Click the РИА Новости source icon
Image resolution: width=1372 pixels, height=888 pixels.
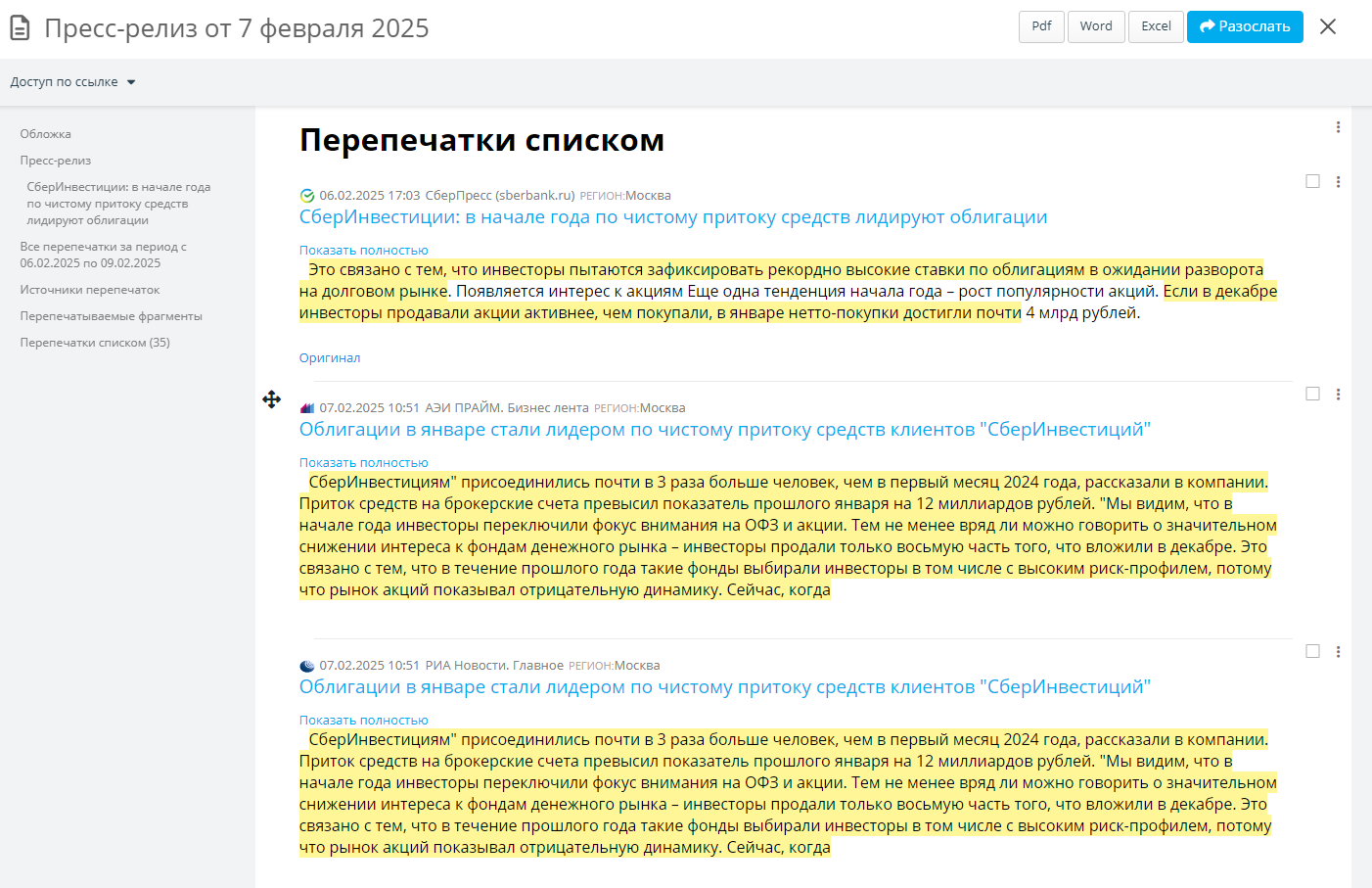[307, 666]
